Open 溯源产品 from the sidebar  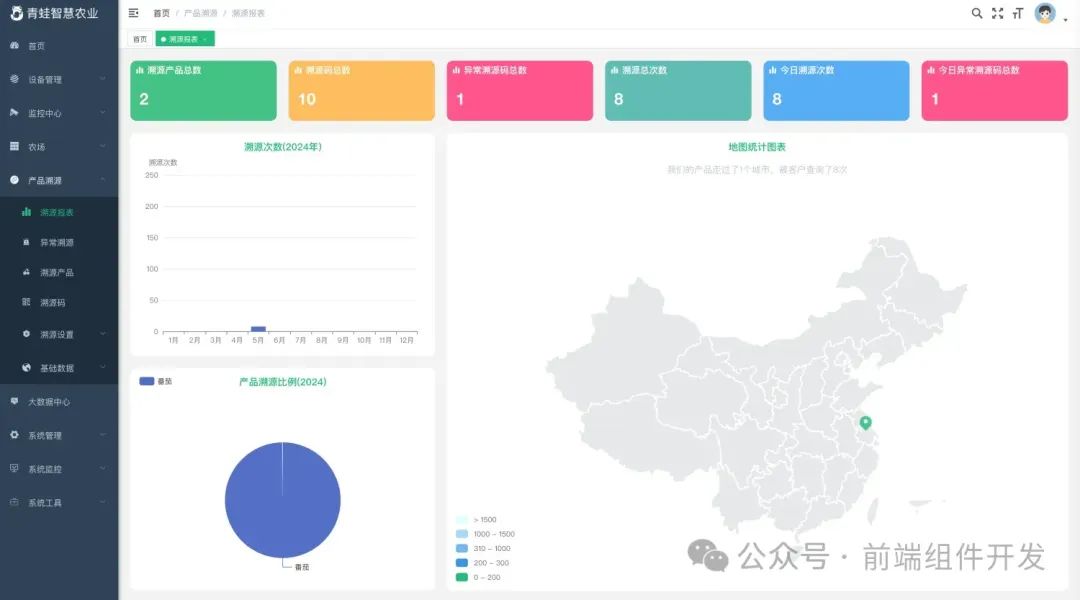(x=58, y=272)
